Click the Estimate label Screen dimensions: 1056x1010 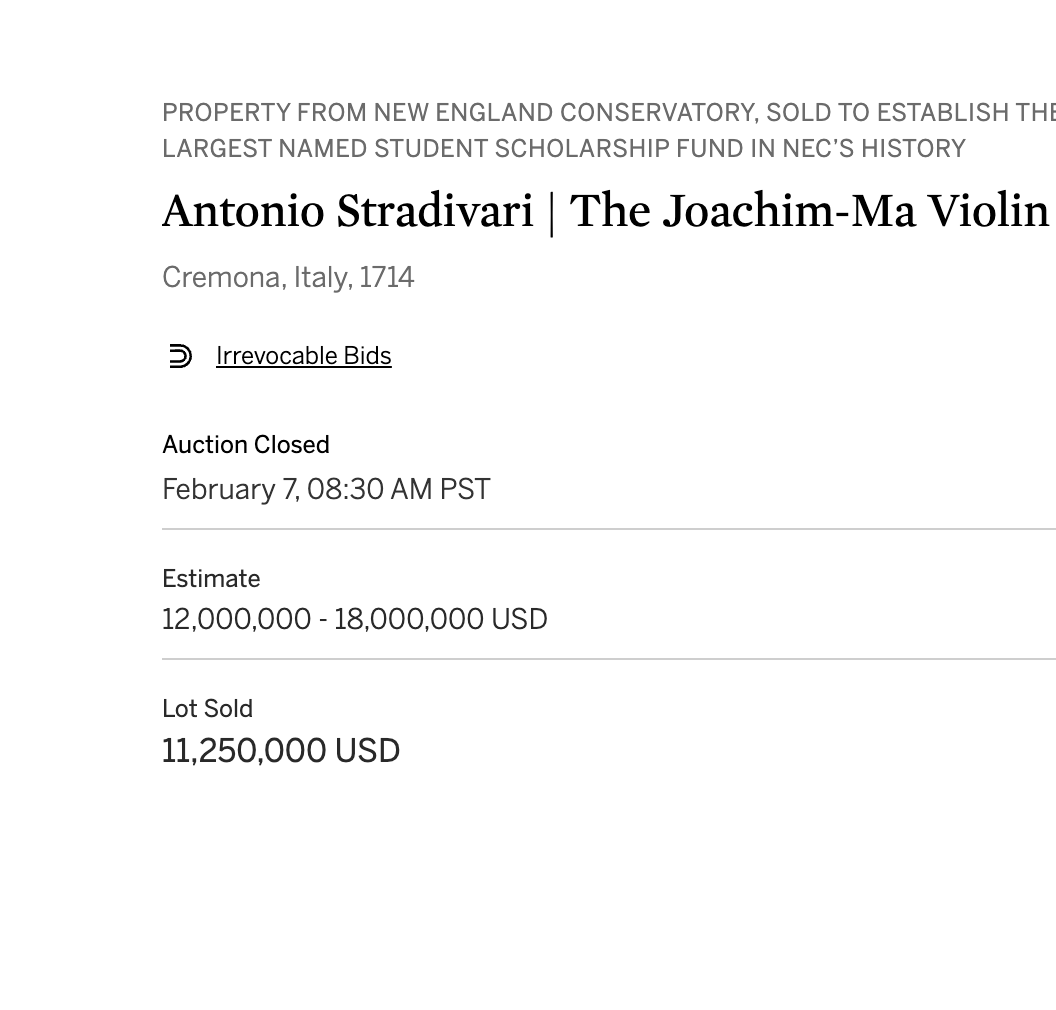click(x=211, y=578)
